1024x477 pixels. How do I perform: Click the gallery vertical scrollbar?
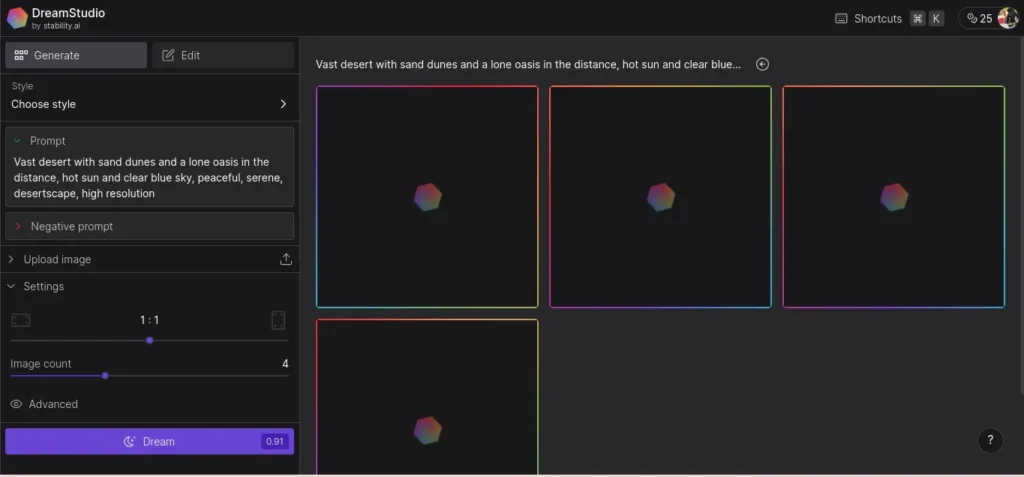pyautogui.click(x=1021, y=216)
